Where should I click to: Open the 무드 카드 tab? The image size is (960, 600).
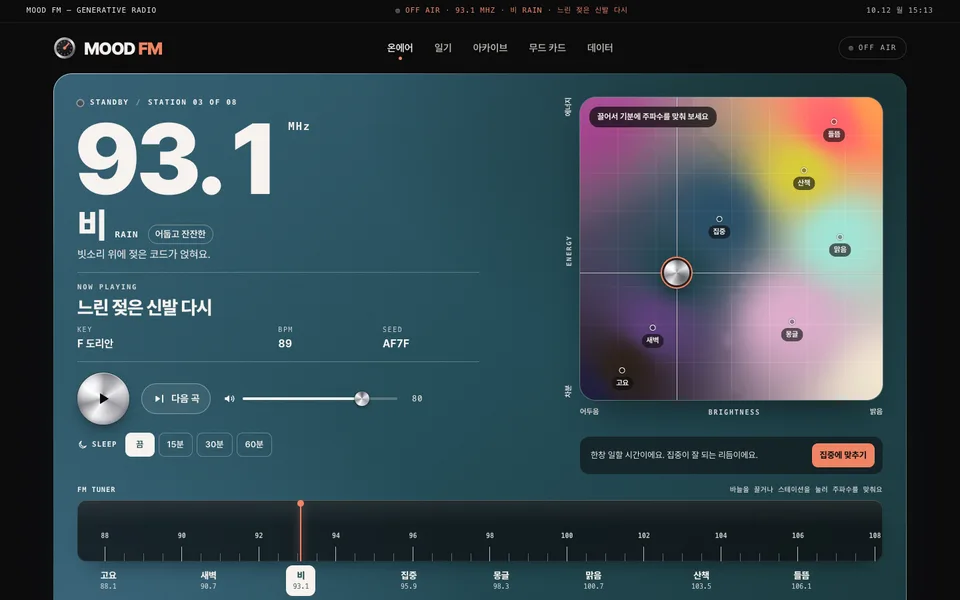(x=547, y=48)
